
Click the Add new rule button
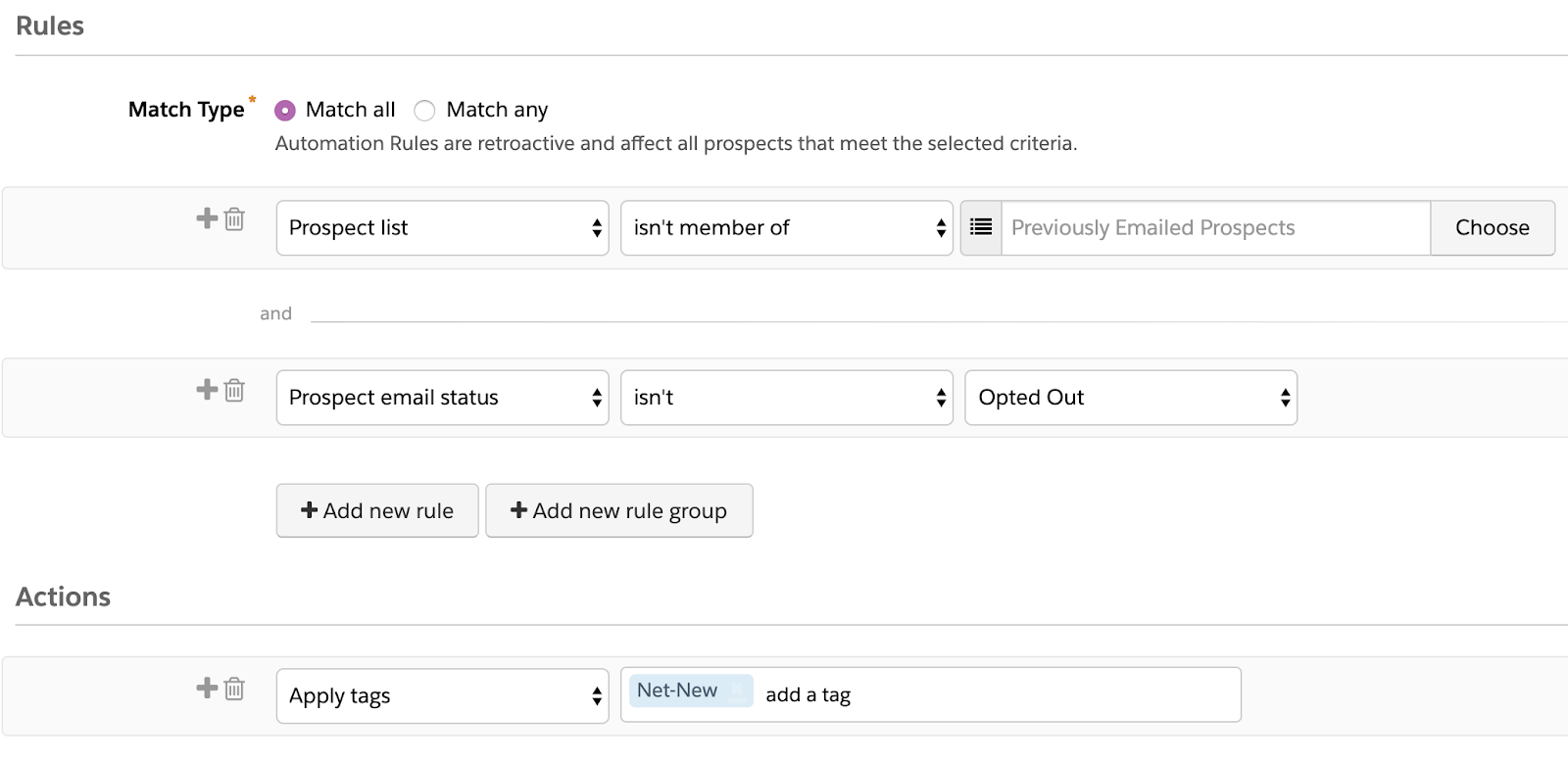click(x=377, y=510)
